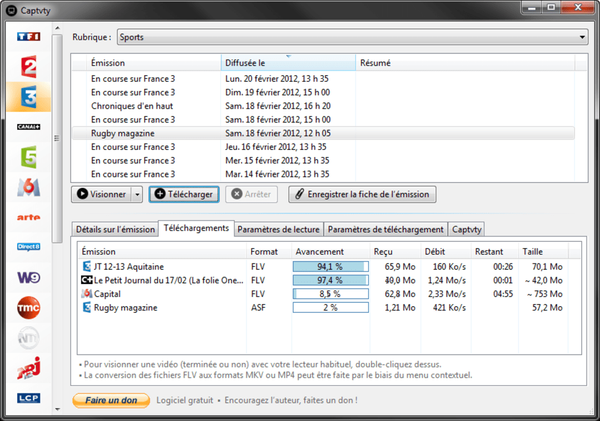Open the Visionner dropdown arrow
600x421 pixels.
tap(136, 194)
